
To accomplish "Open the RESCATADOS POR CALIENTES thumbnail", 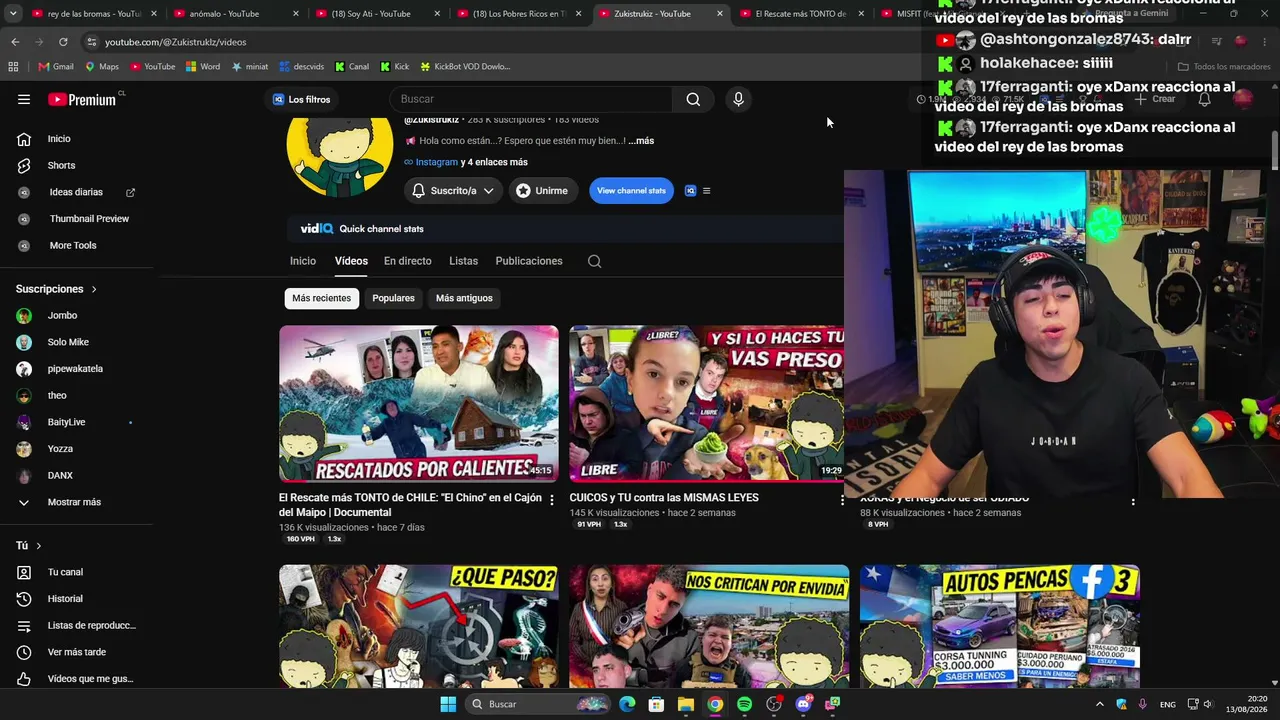I will tap(419, 403).
